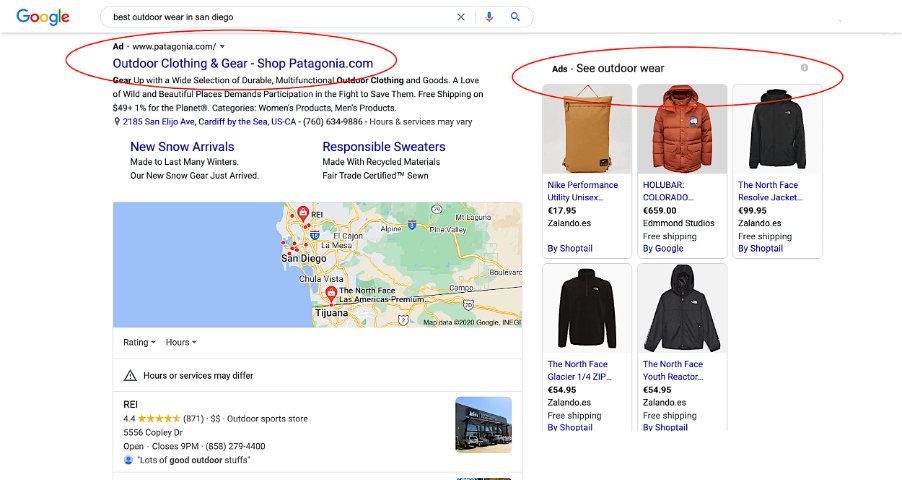902x480 pixels.
Task: Click the tan Nike backpack product image
Action: 587,129
